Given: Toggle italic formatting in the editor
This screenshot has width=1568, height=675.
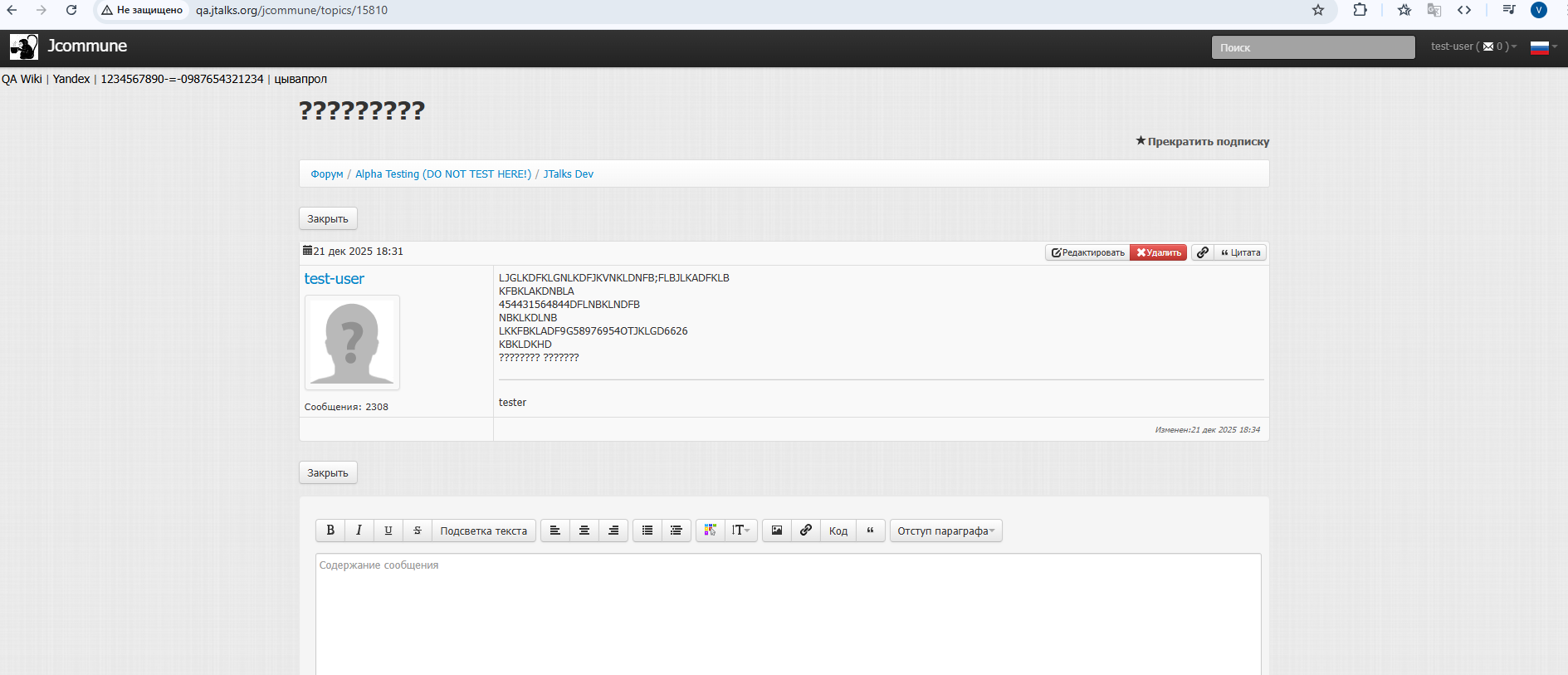Looking at the screenshot, I should [359, 531].
